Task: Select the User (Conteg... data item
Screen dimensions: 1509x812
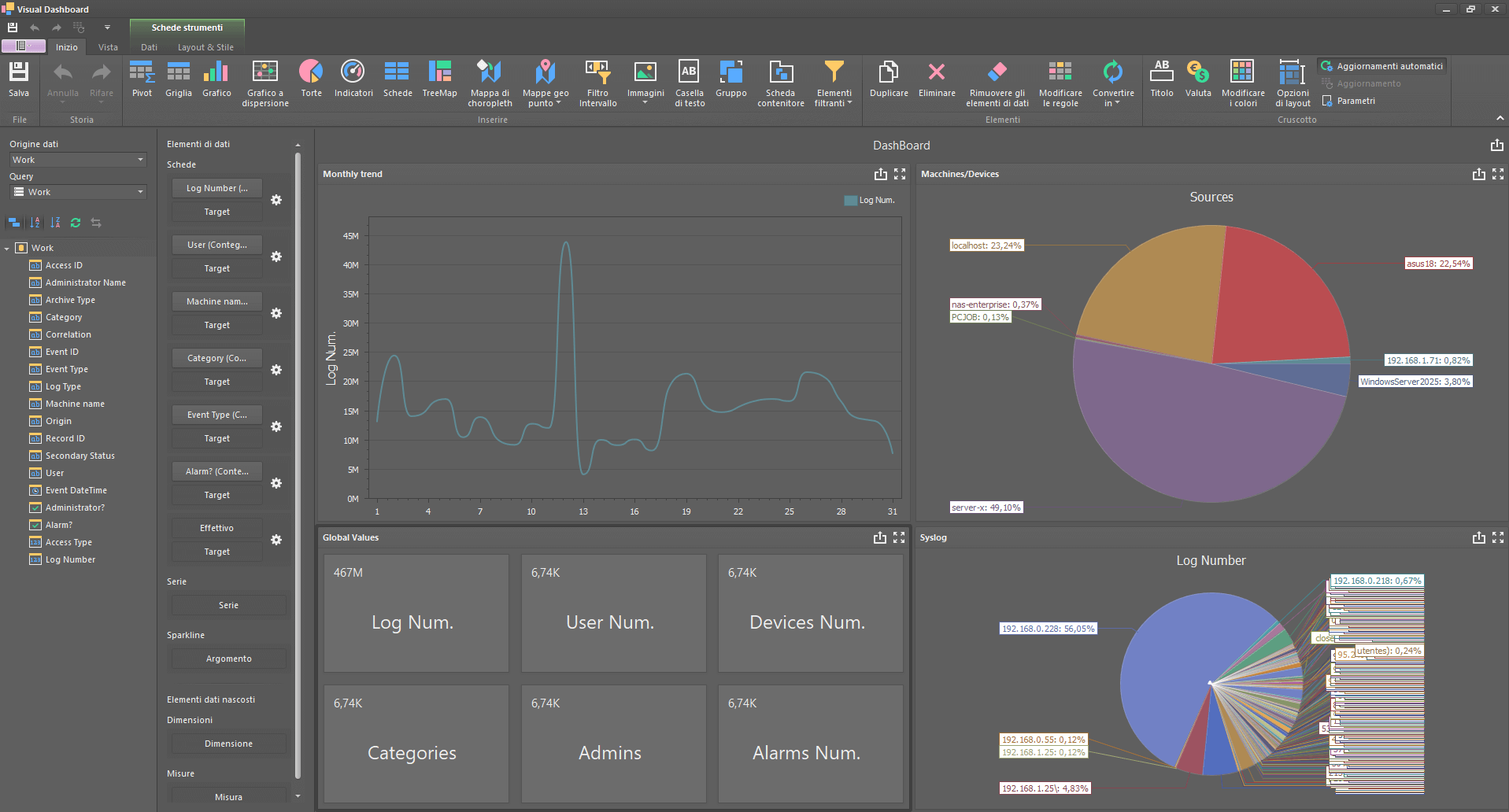Action: click(x=216, y=245)
